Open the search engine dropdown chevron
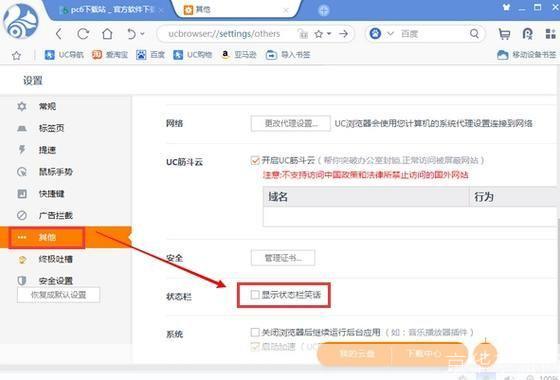The width and height of the screenshot is (560, 380). (390, 34)
